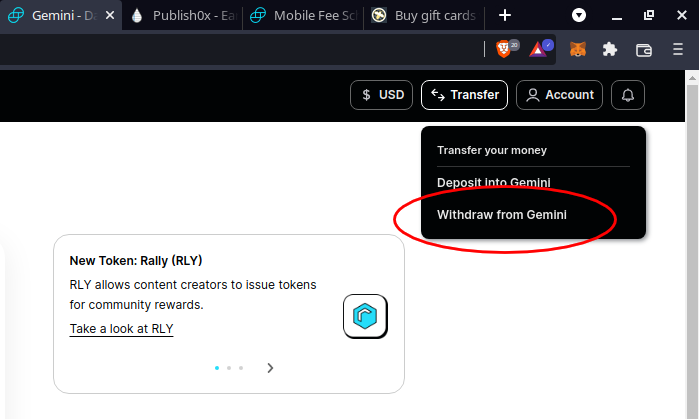
Task: Click the page scrollbar up arrow
Action: (x=692, y=78)
